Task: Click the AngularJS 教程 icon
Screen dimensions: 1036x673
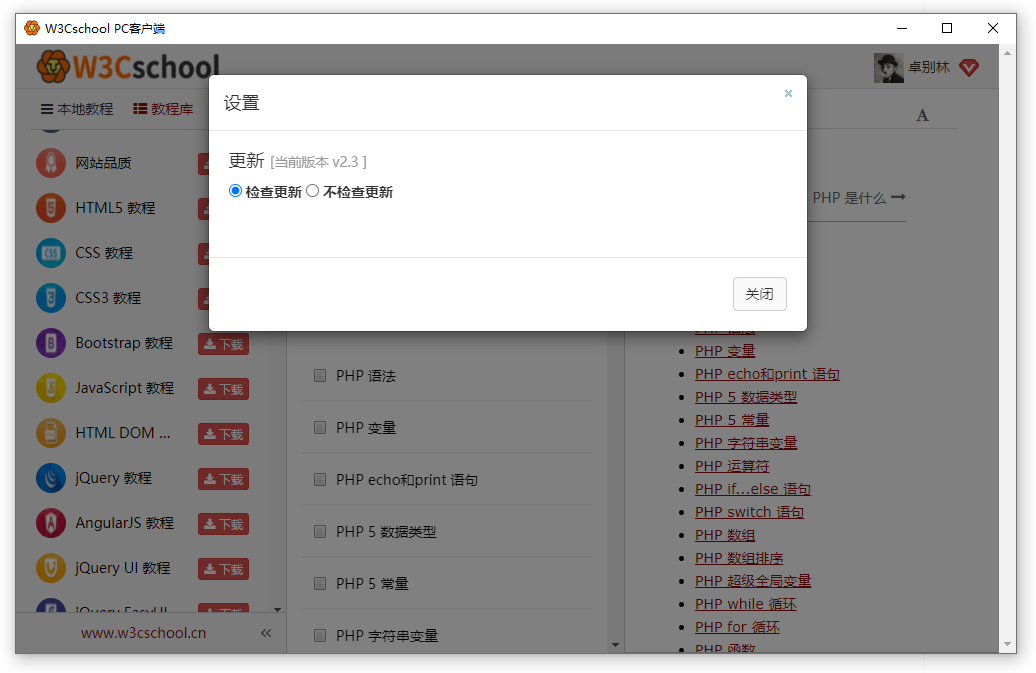Action: click(51, 523)
